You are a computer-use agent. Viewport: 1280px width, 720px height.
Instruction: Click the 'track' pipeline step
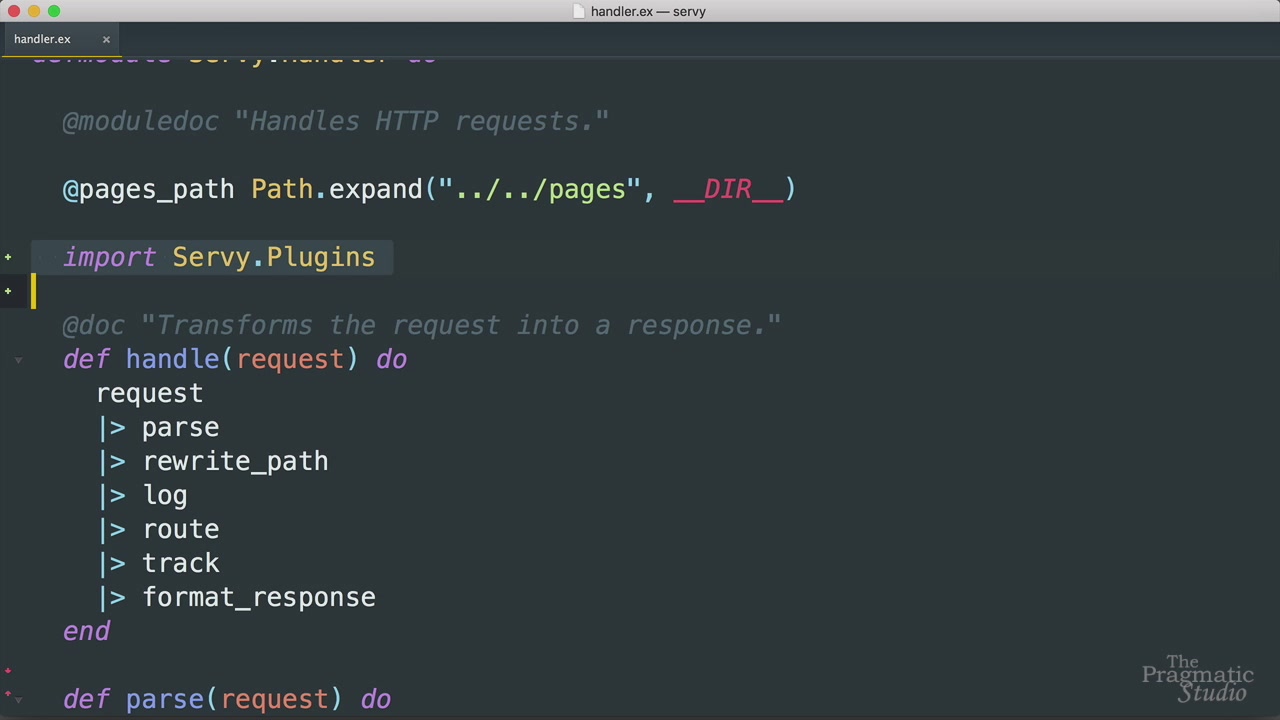coord(180,564)
